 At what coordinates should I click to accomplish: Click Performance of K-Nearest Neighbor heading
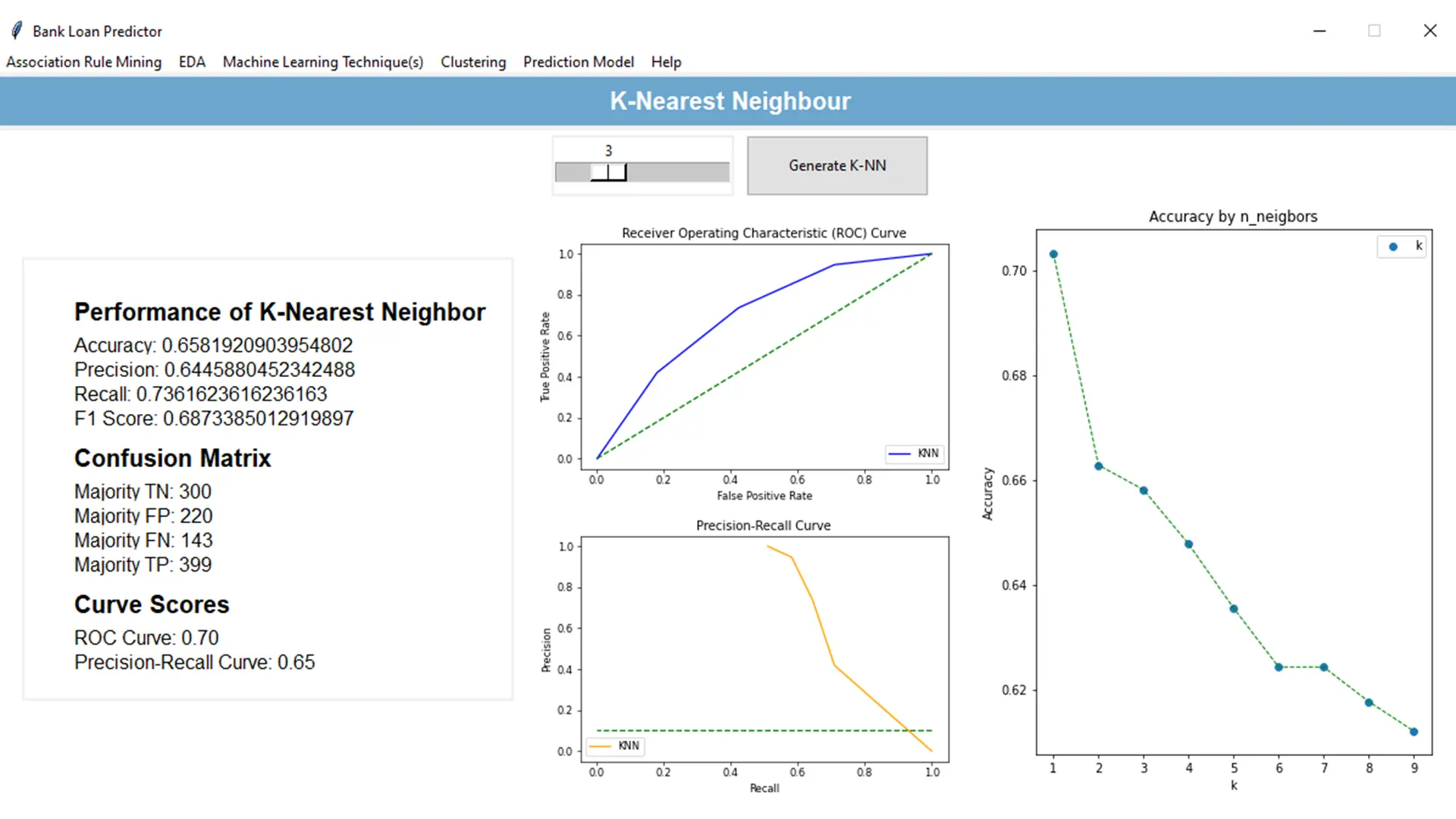coord(280,312)
